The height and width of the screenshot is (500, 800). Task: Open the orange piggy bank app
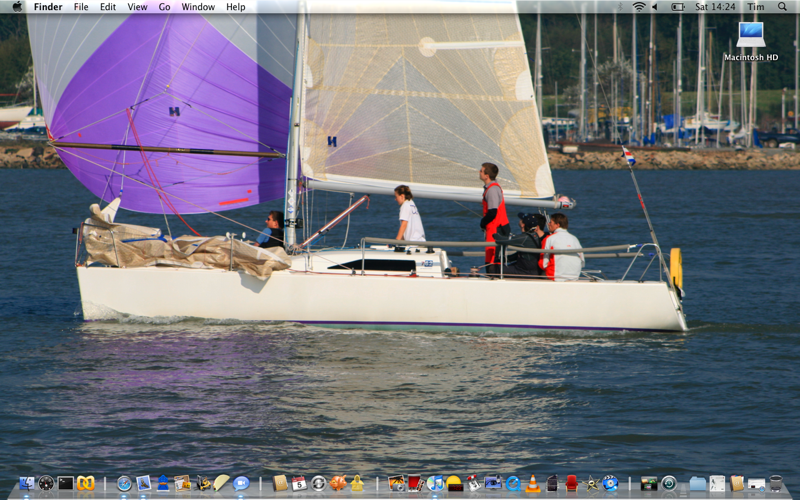pyautogui.click(x=338, y=483)
